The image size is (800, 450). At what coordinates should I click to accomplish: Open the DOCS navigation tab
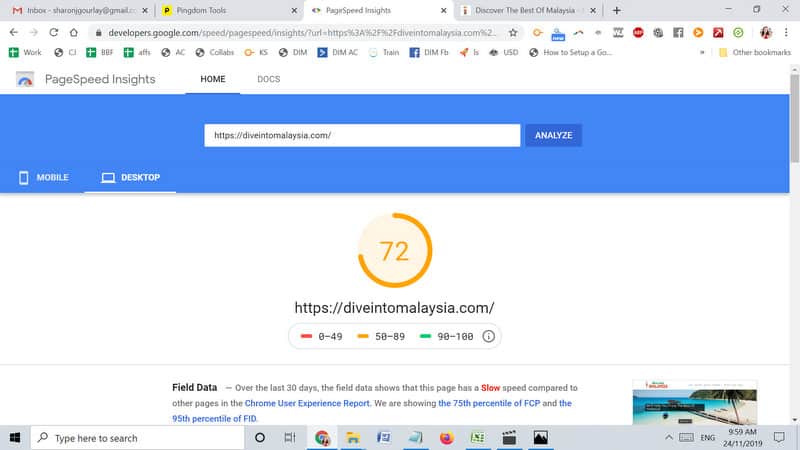pos(268,79)
